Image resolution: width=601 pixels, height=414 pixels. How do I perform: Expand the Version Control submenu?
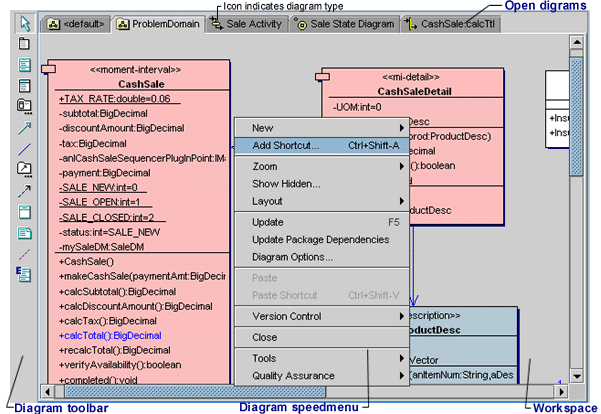pyautogui.click(x=322, y=317)
